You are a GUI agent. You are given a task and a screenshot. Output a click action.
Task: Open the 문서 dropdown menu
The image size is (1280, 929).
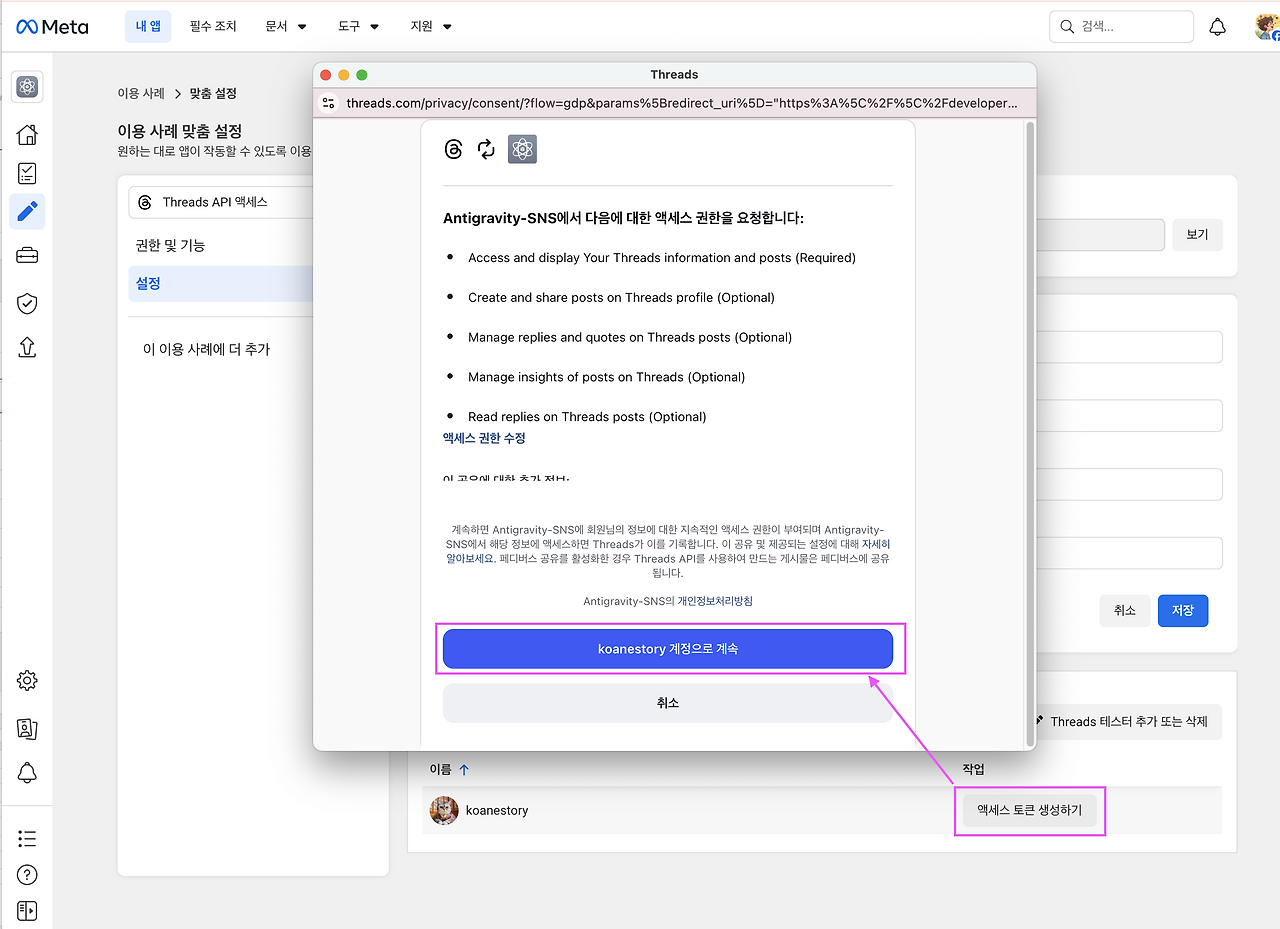coord(286,27)
